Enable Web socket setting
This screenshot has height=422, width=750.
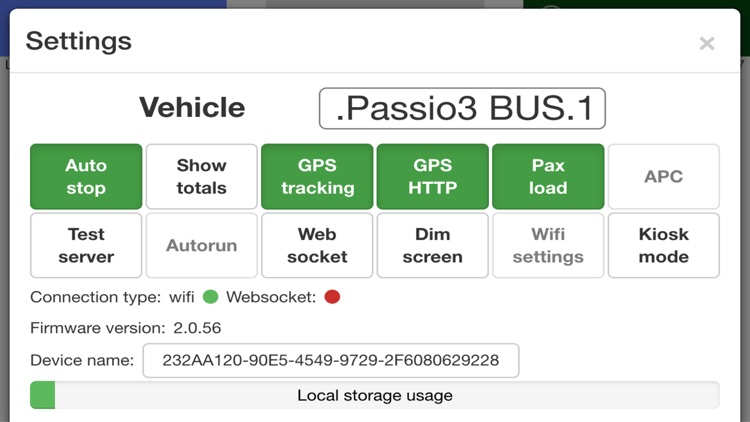[x=317, y=245]
